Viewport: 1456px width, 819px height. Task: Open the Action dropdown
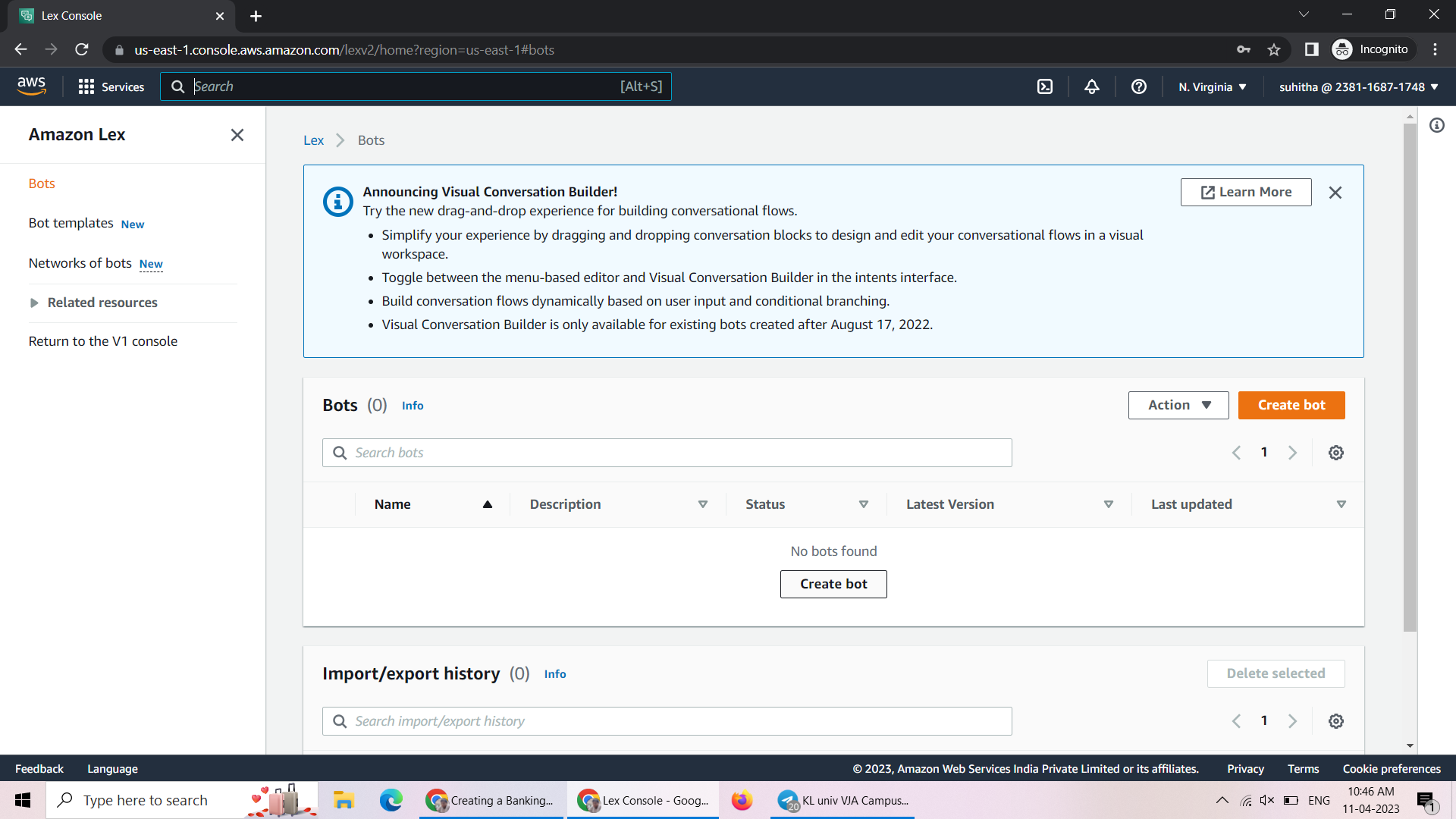coord(1177,405)
